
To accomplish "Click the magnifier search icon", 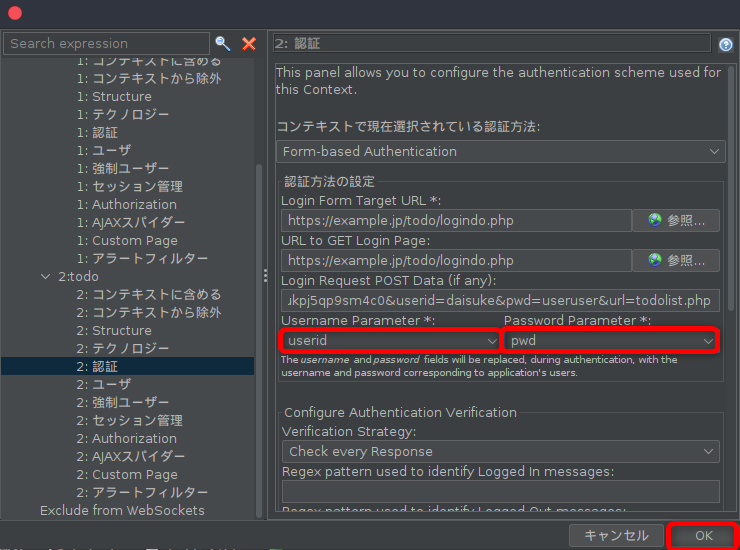I will point(223,43).
